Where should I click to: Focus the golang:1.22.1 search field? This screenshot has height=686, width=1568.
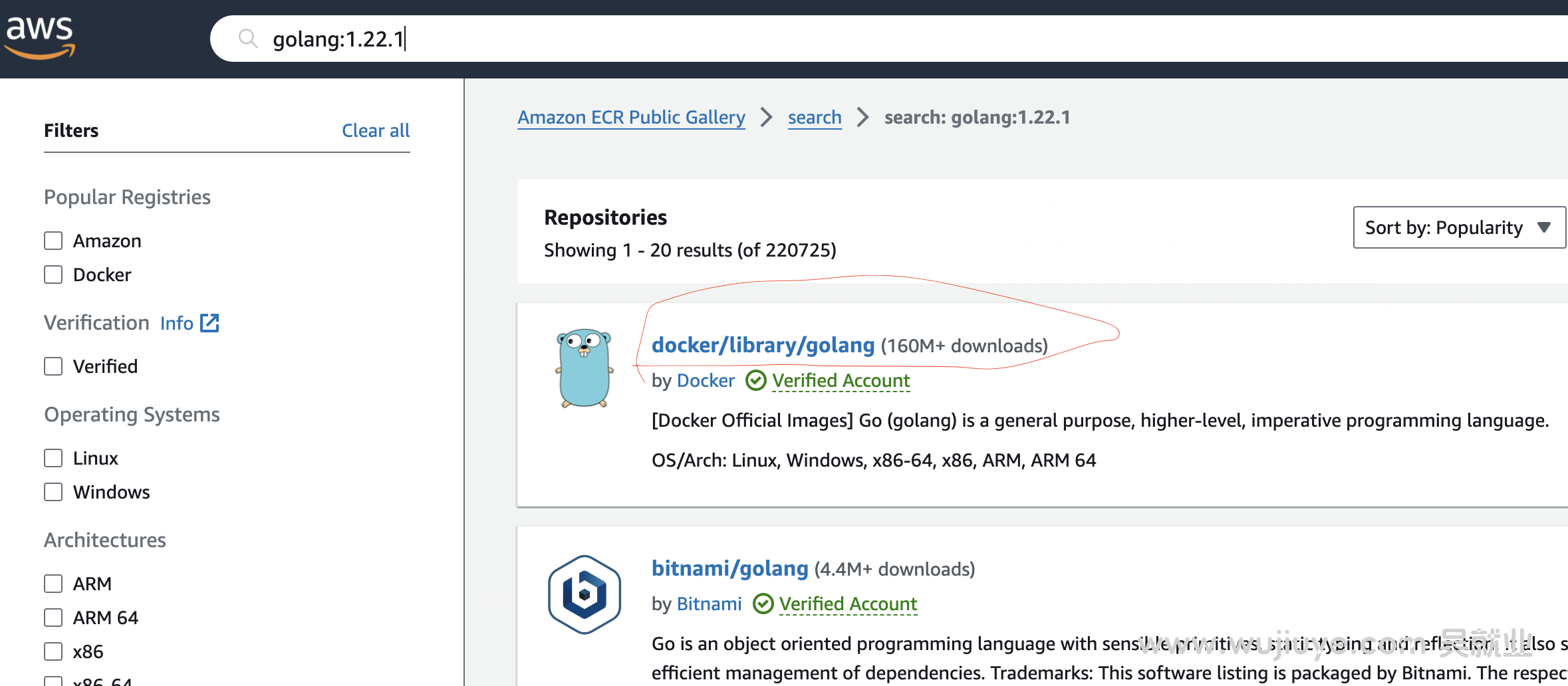click(x=889, y=39)
